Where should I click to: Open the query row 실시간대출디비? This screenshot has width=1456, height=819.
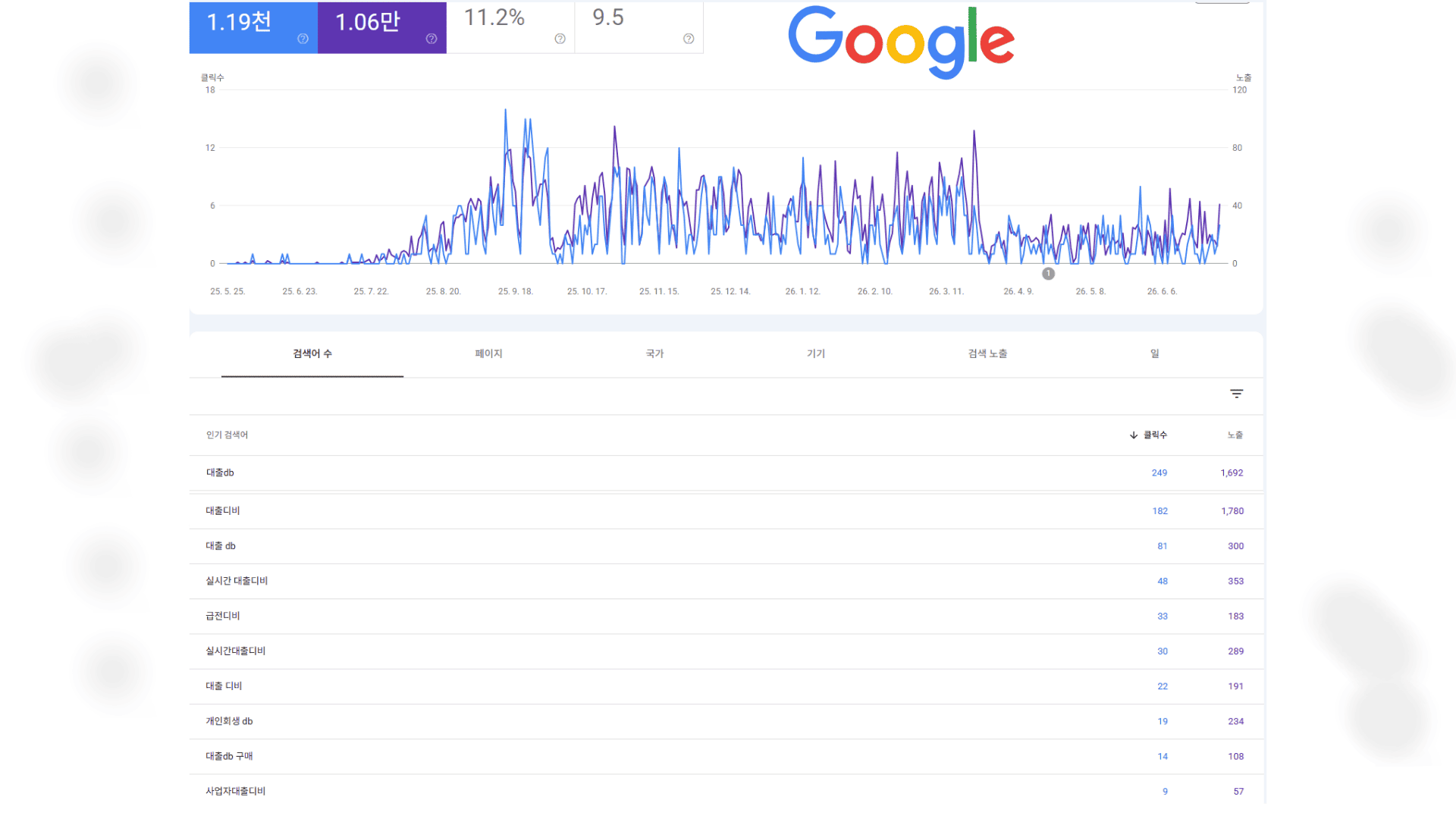point(726,651)
